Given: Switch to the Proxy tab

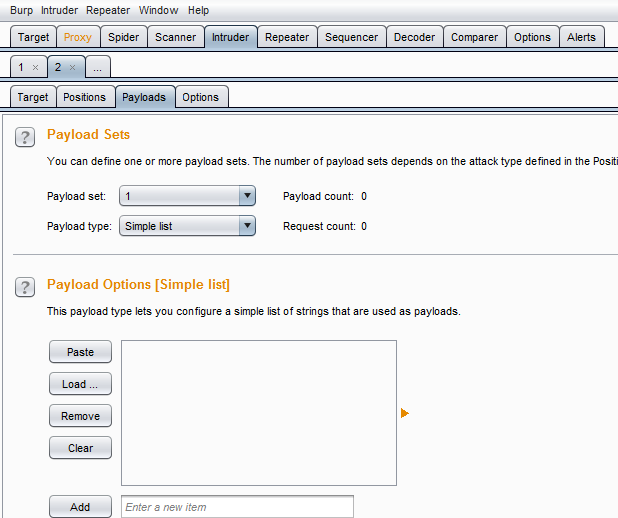Looking at the screenshot, I should (x=77, y=37).
